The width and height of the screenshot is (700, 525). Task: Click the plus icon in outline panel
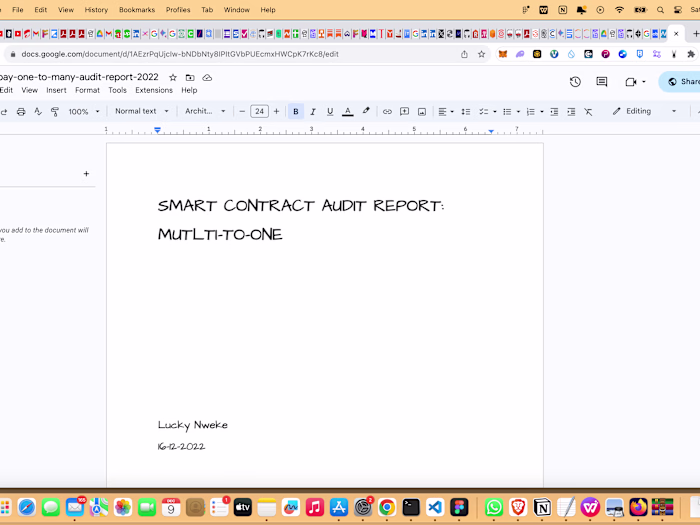click(86, 174)
